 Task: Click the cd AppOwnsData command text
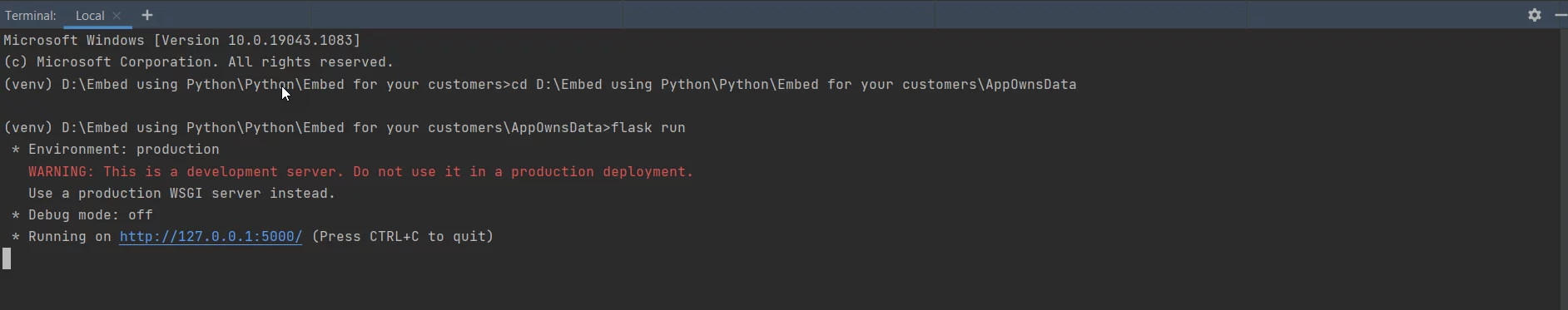click(x=794, y=85)
